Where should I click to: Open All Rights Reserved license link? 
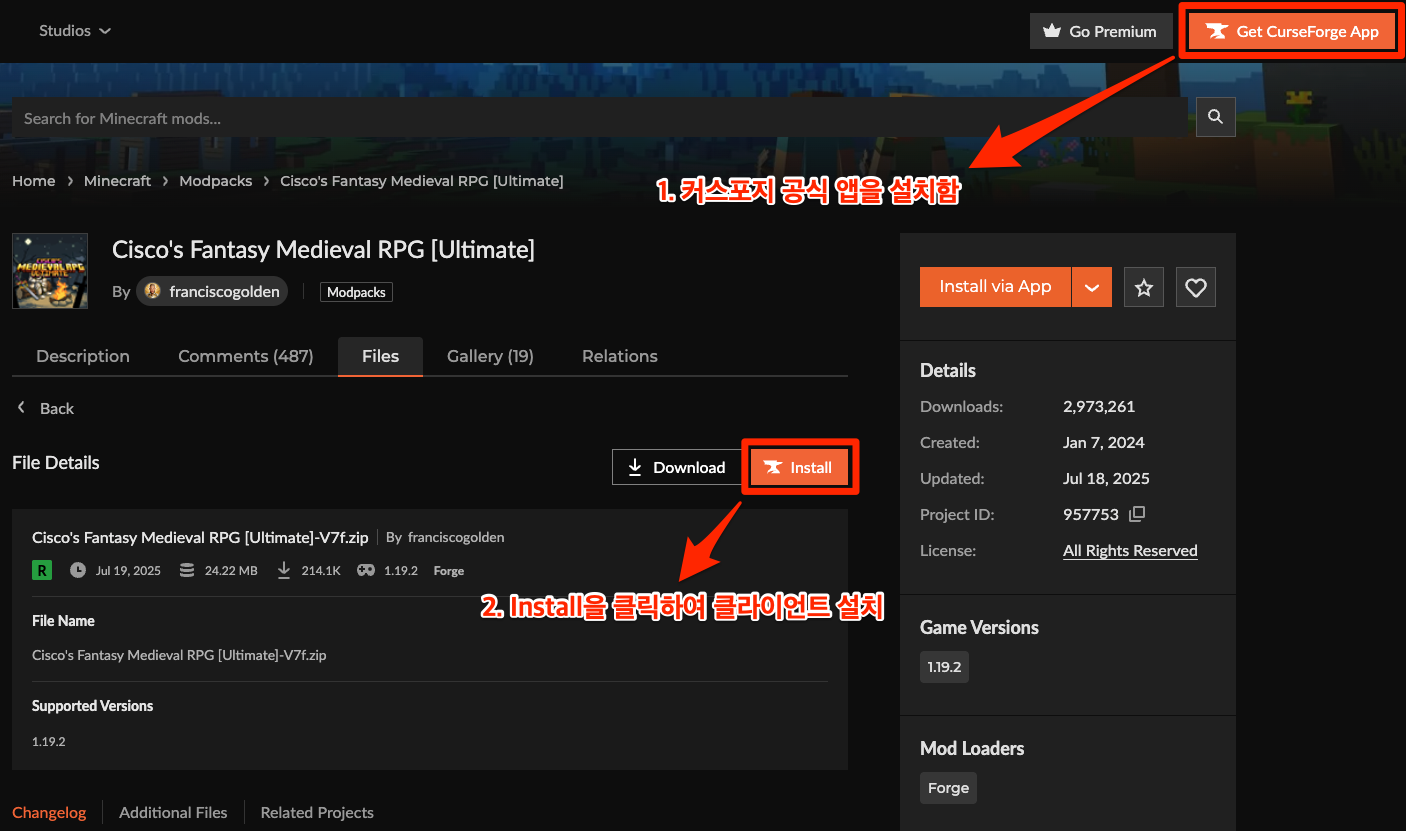click(1130, 550)
